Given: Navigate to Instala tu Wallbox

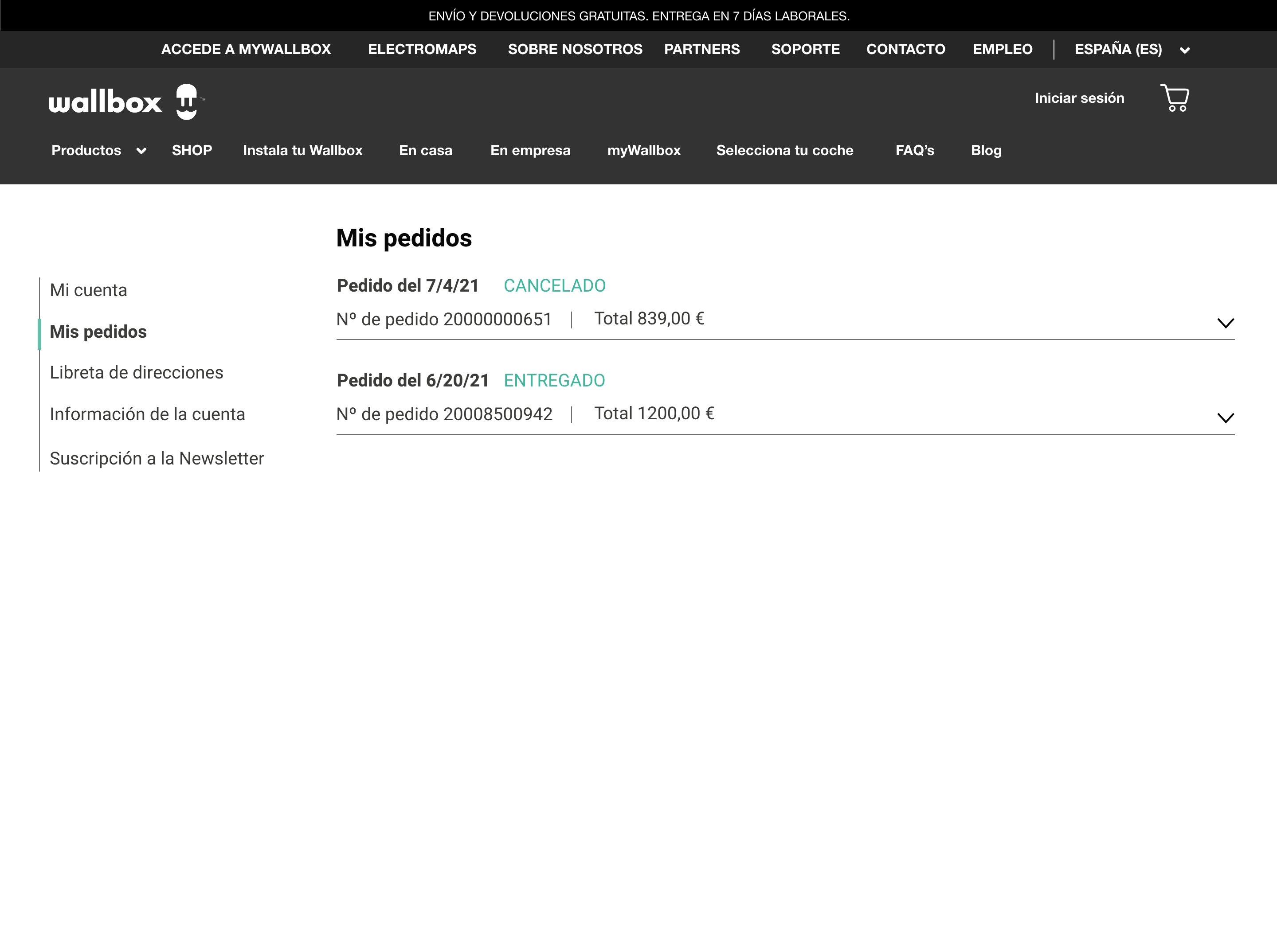Looking at the screenshot, I should [x=302, y=150].
